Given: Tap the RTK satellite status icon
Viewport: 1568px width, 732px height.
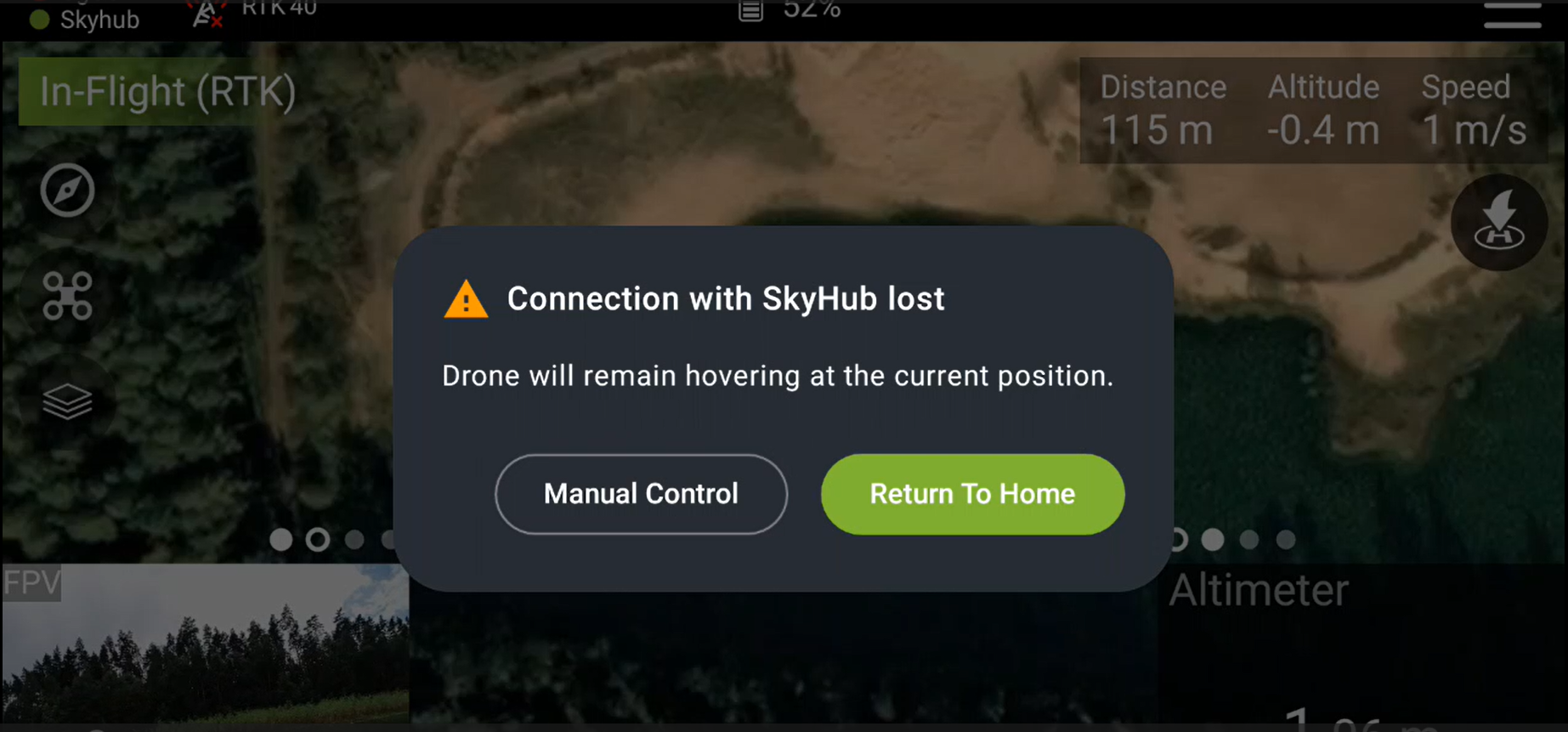Looking at the screenshot, I should tap(207, 13).
